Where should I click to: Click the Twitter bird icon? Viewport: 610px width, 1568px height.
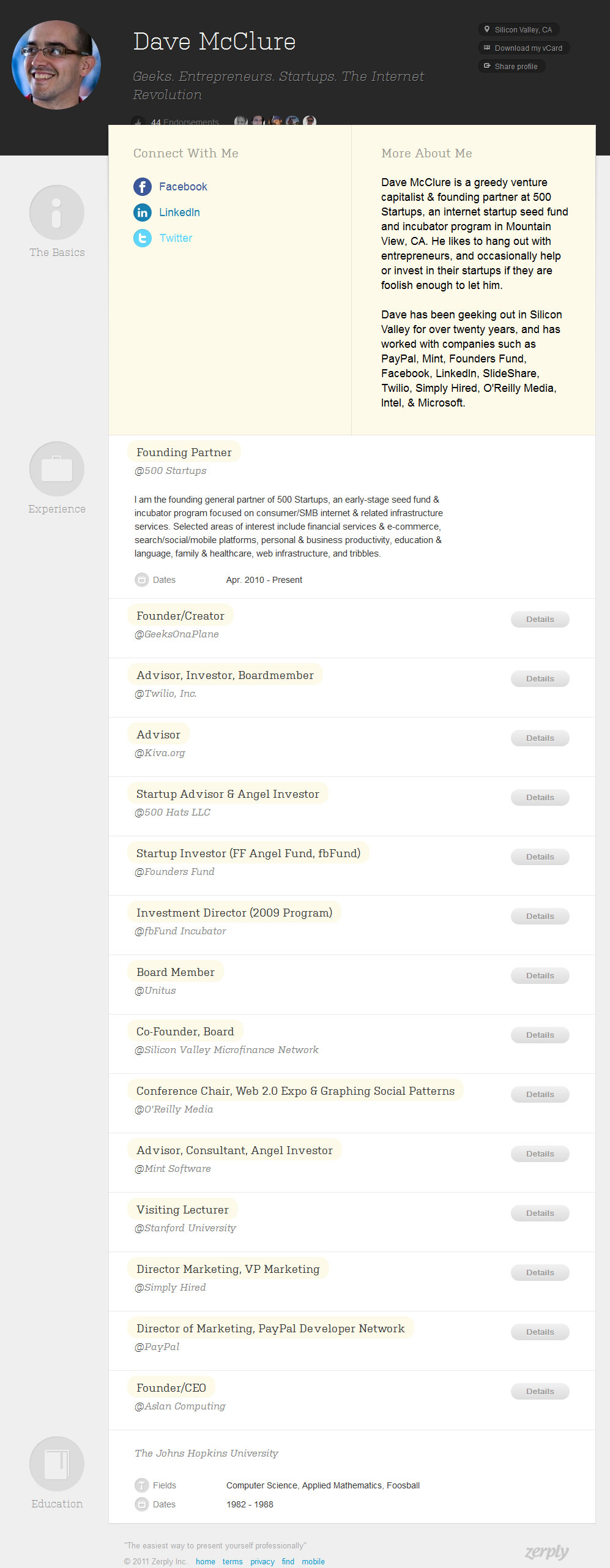pos(143,238)
